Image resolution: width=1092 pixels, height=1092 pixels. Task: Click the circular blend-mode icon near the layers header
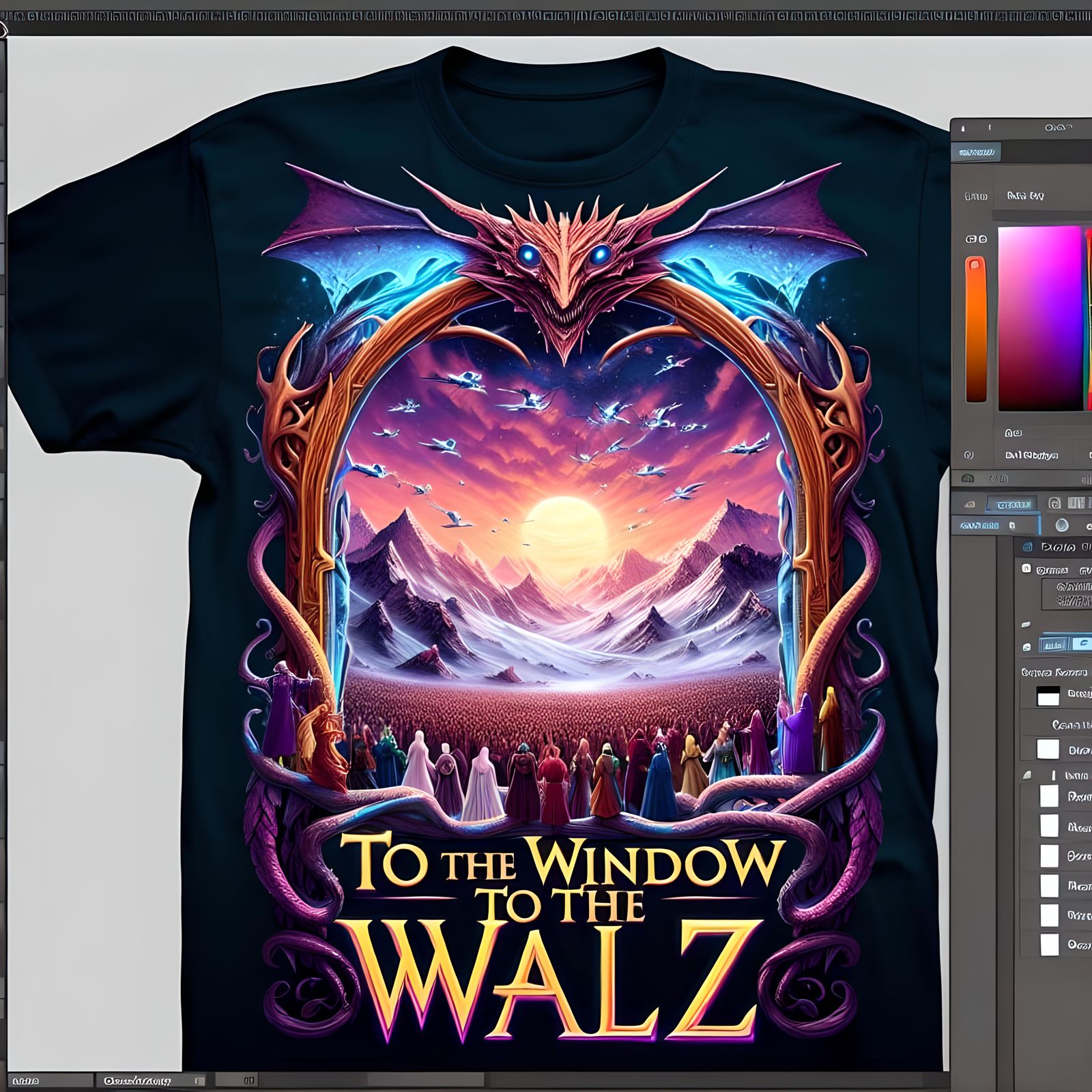1062,526
